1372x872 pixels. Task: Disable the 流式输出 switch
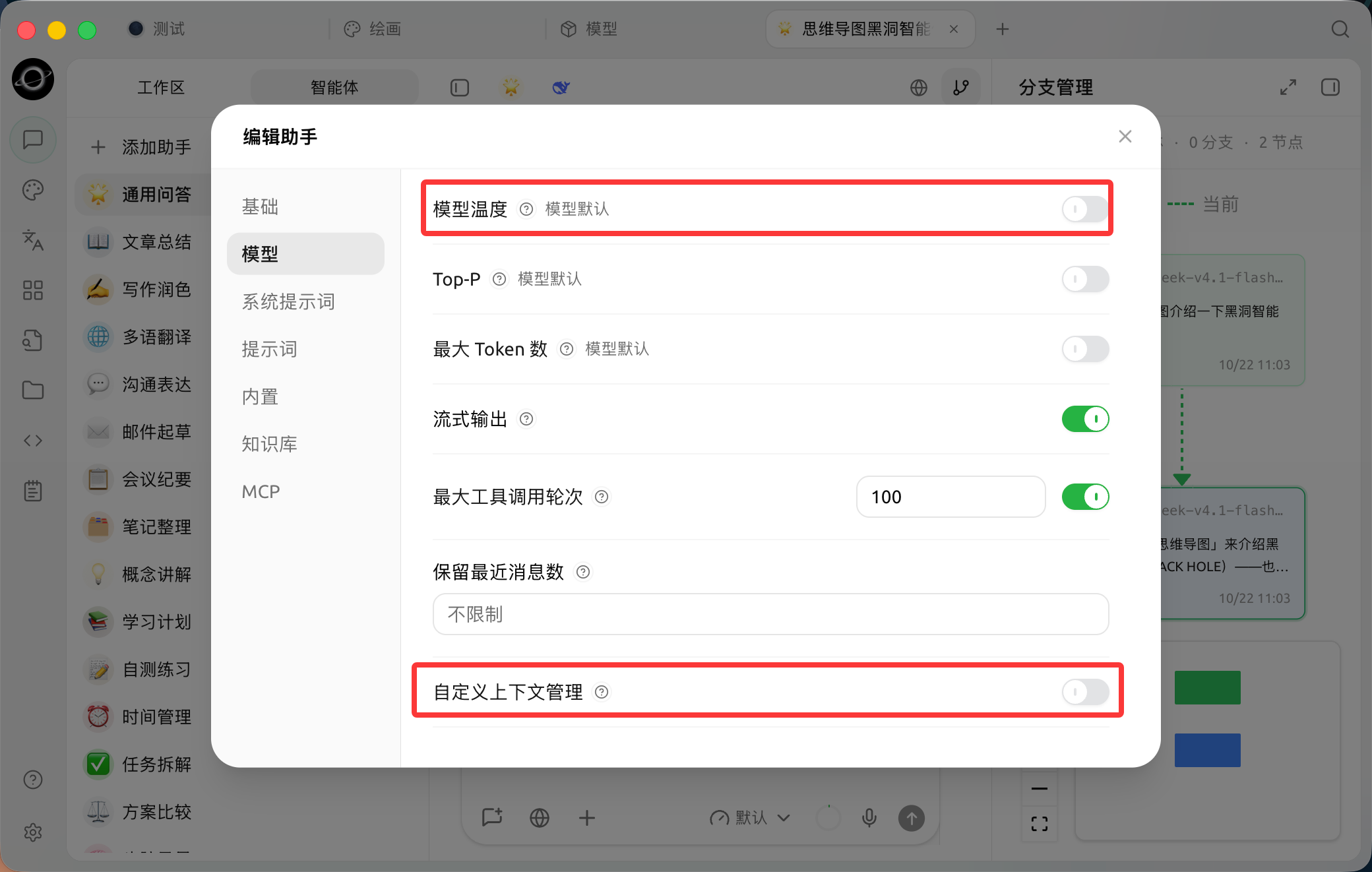coord(1085,419)
